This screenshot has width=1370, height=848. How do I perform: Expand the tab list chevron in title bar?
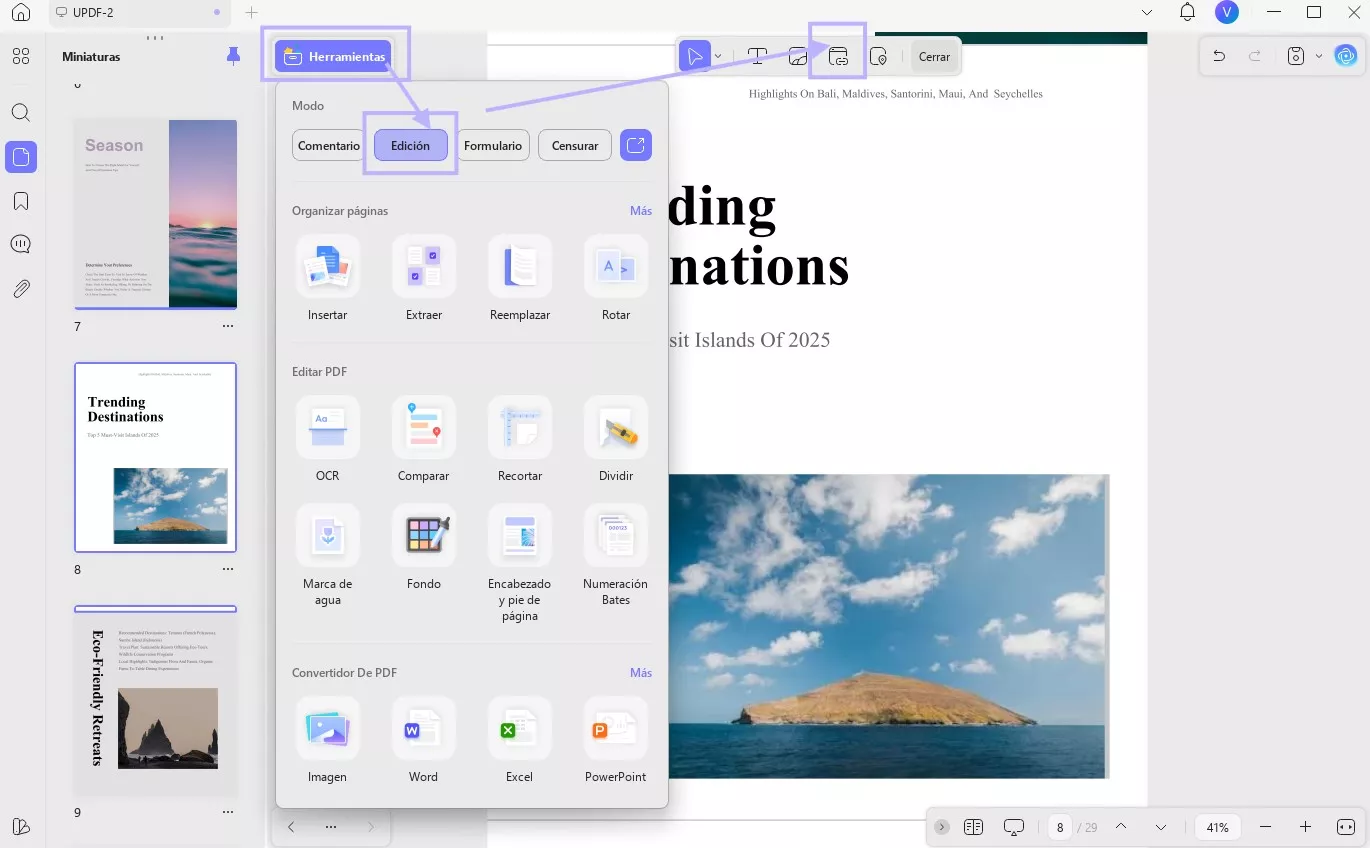tap(1147, 12)
